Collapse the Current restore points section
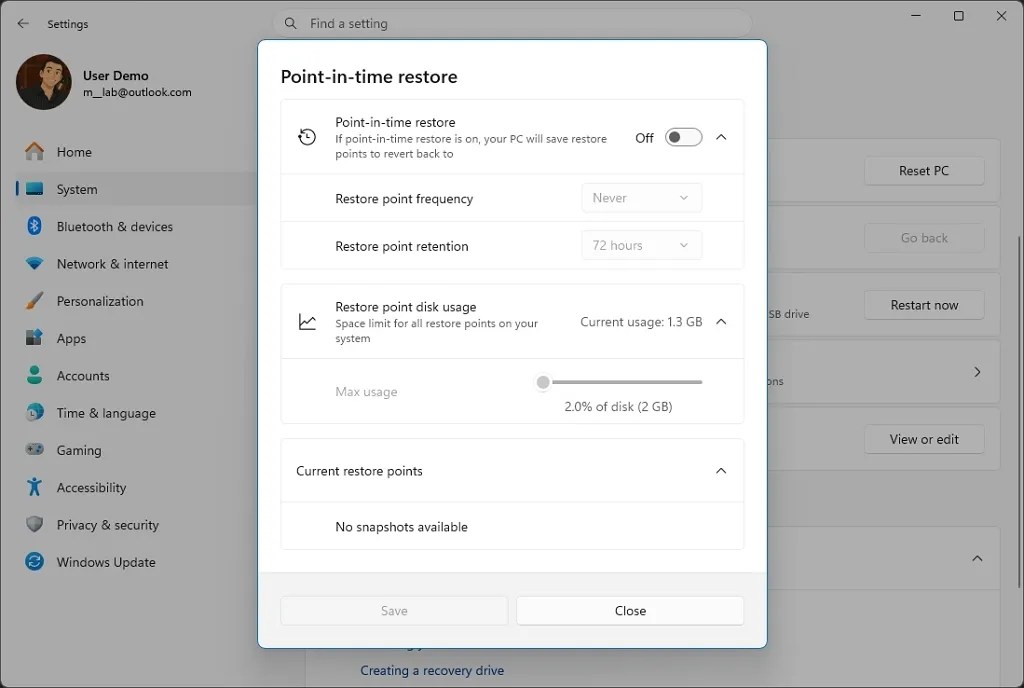 coord(721,470)
